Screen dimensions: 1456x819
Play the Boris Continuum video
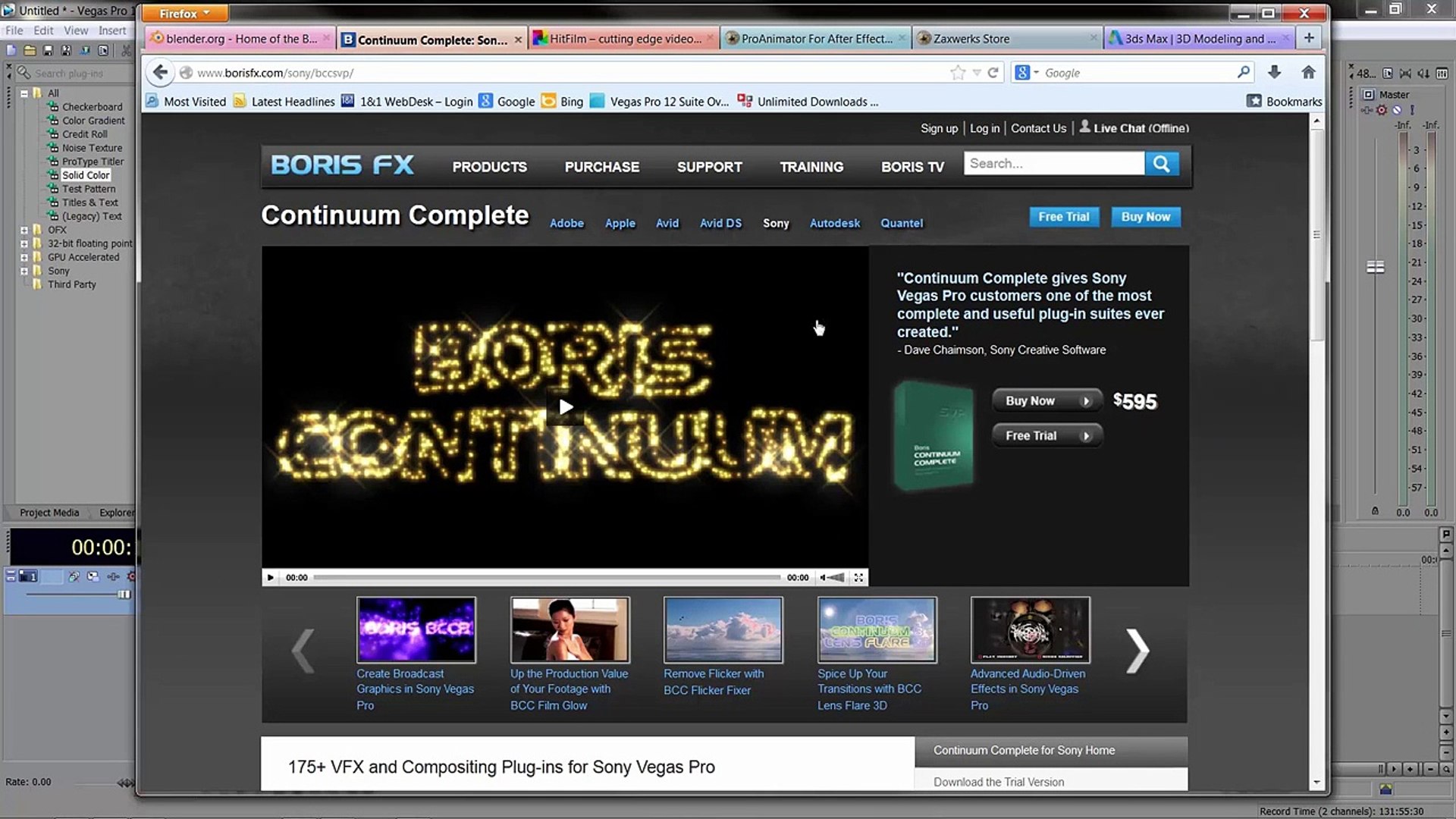click(566, 407)
